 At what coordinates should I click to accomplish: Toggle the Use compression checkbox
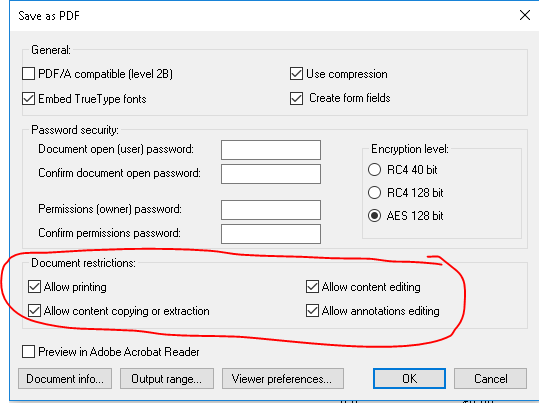(296, 74)
